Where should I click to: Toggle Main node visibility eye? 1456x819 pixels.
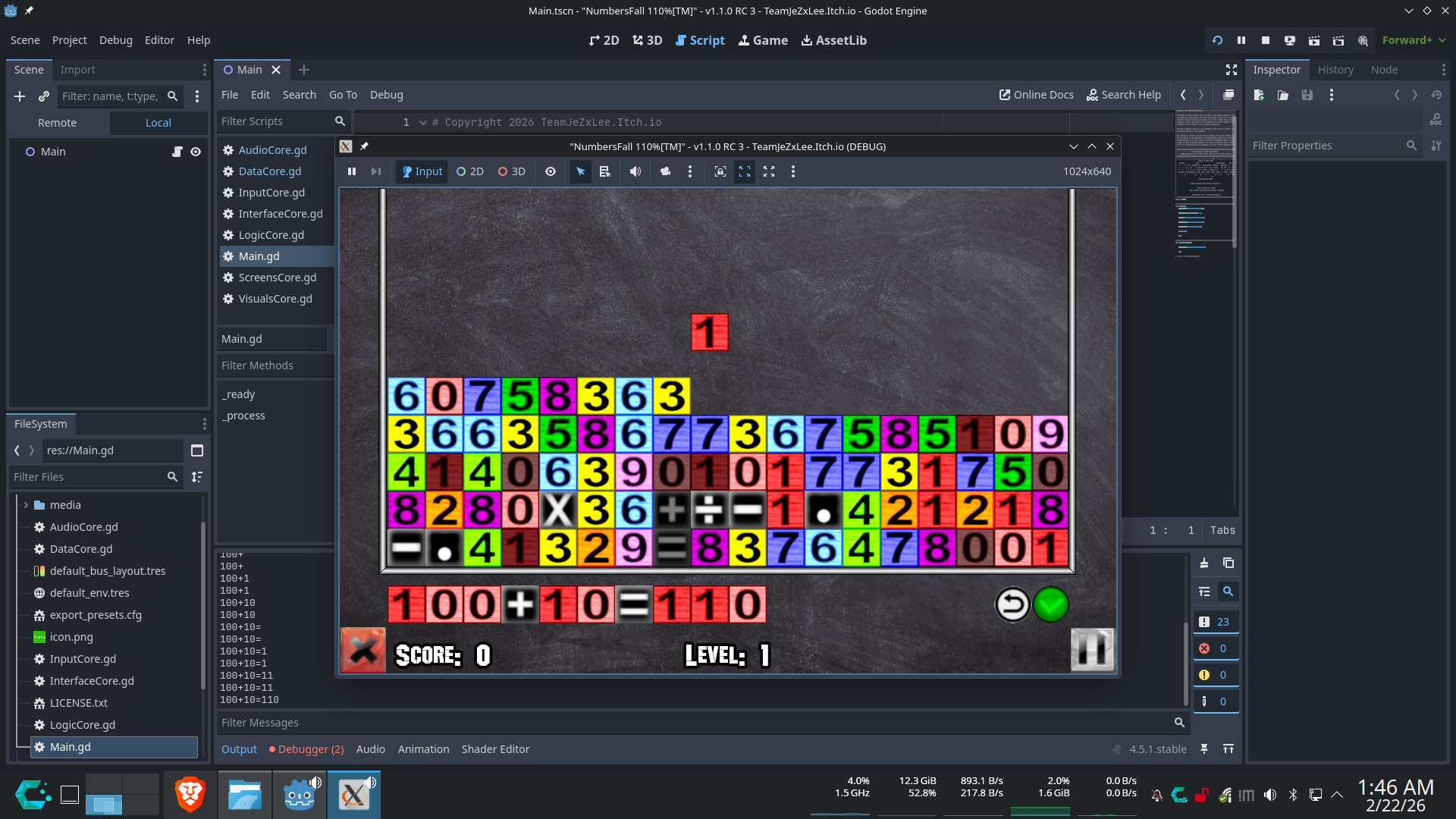196,152
